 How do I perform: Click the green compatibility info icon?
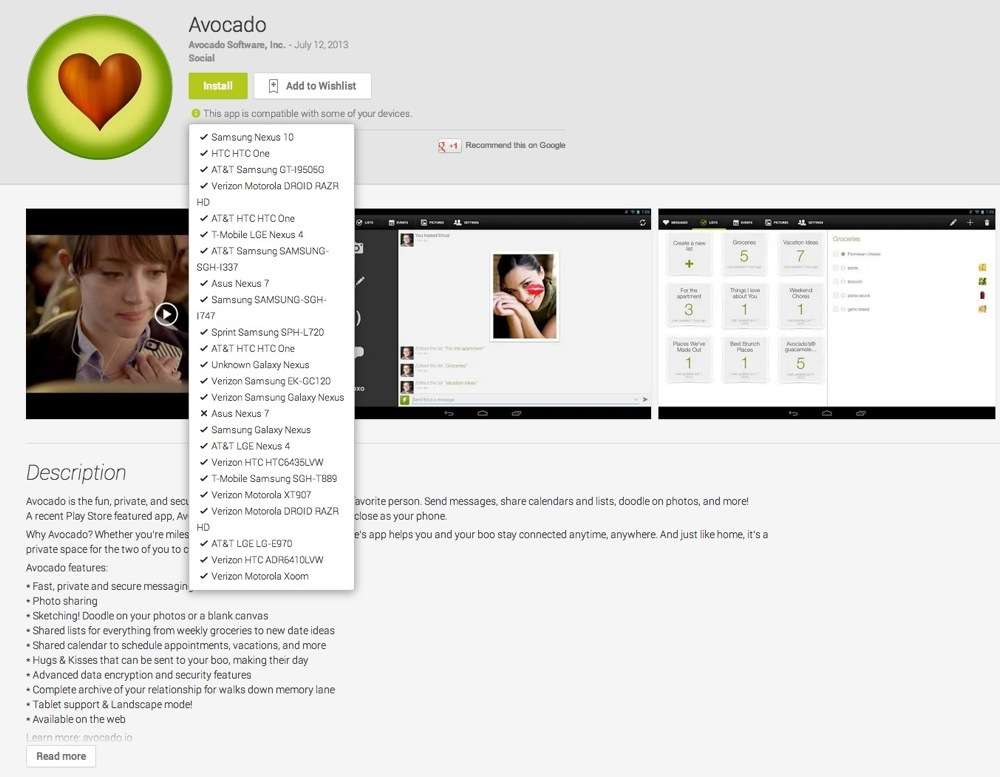pos(196,114)
